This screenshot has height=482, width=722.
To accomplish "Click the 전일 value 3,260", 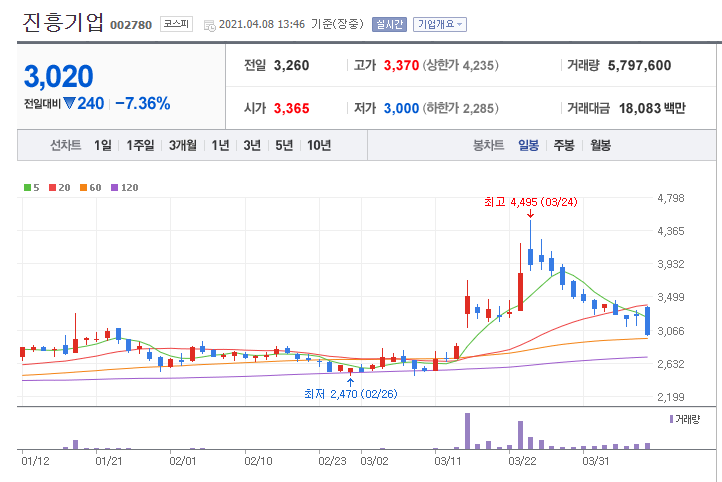I will (x=291, y=65).
